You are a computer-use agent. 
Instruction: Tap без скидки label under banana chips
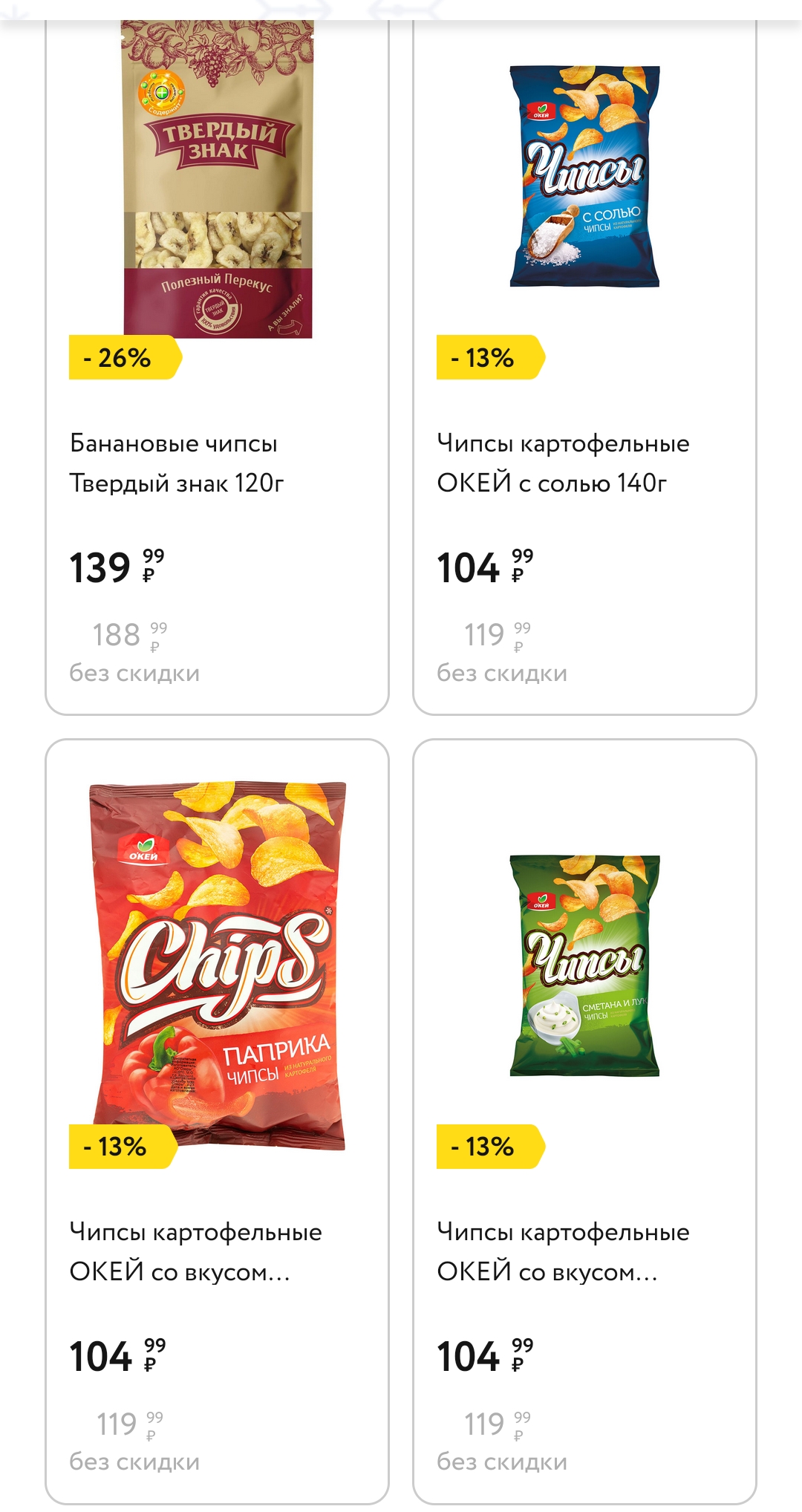pyautogui.click(x=134, y=674)
